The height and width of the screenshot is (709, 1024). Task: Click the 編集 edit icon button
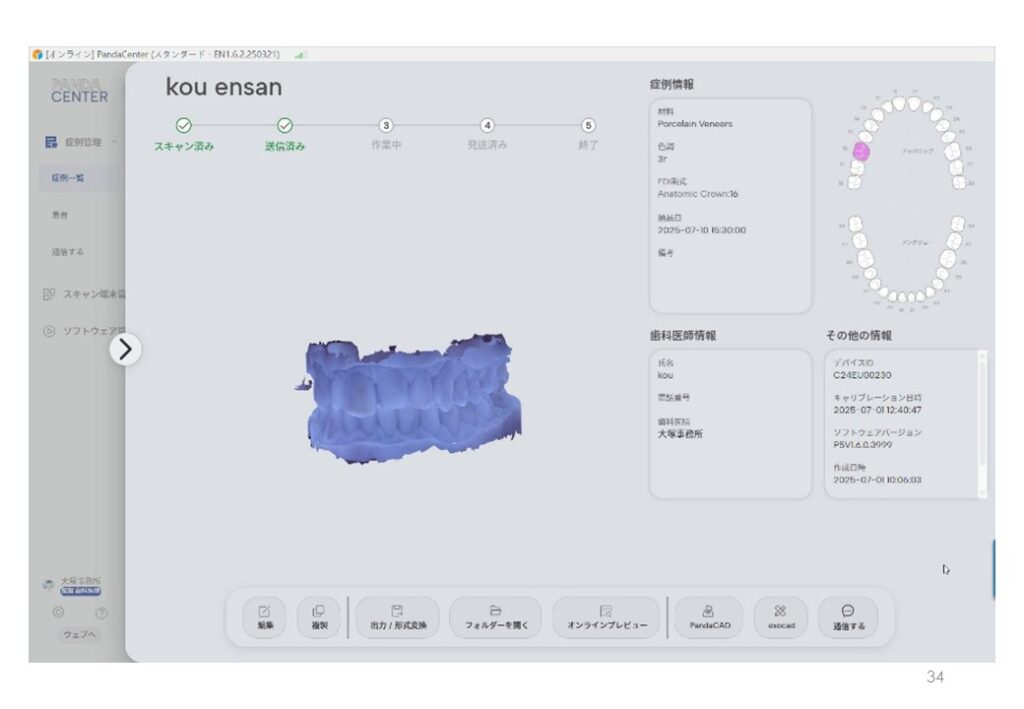264,617
